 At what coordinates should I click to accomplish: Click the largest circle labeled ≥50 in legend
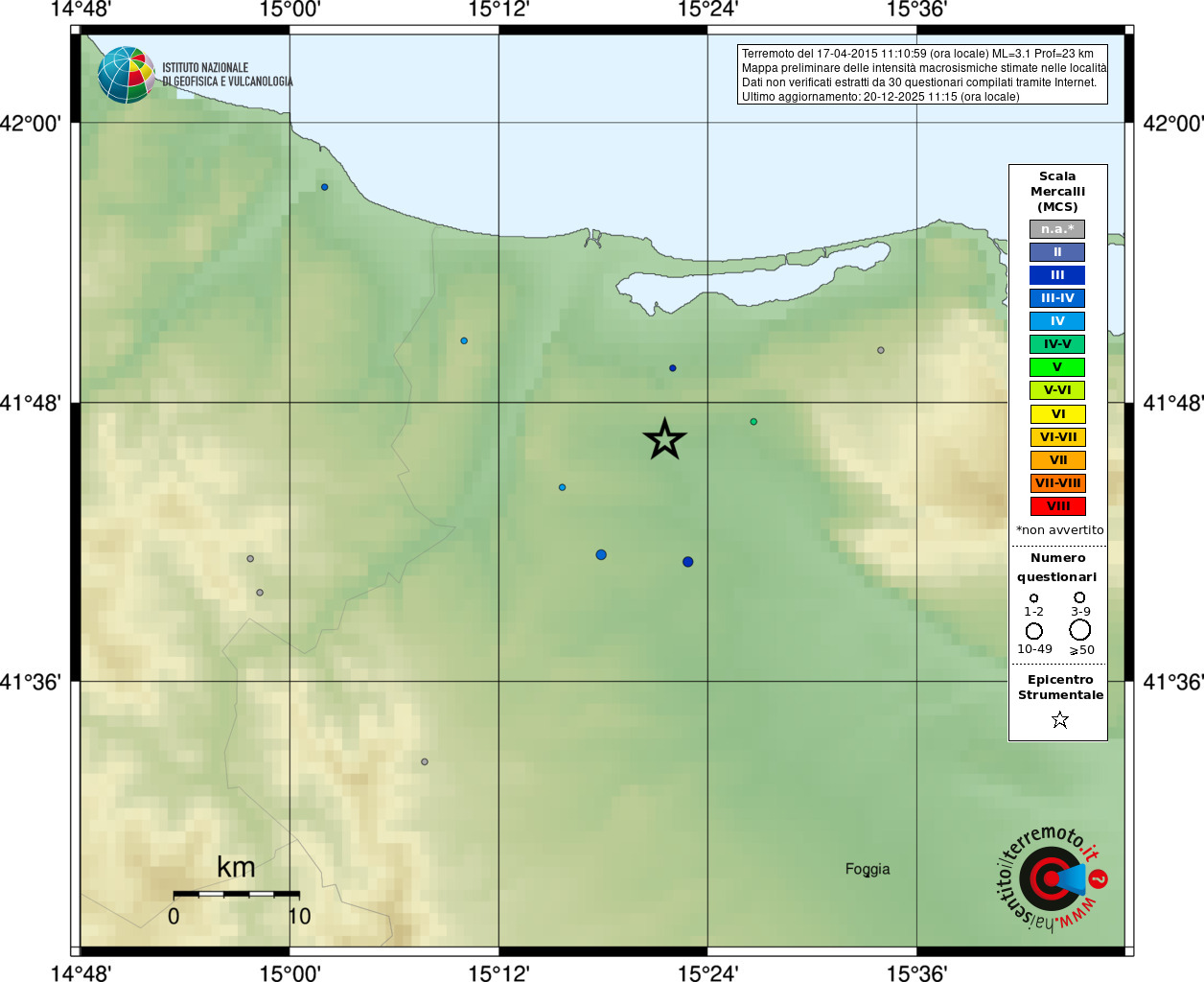pyautogui.click(x=1080, y=630)
